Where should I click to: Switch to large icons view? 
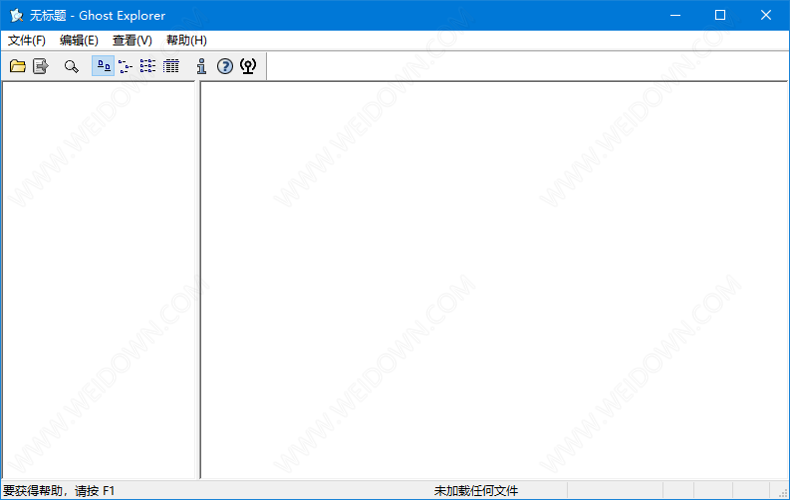click(103, 66)
